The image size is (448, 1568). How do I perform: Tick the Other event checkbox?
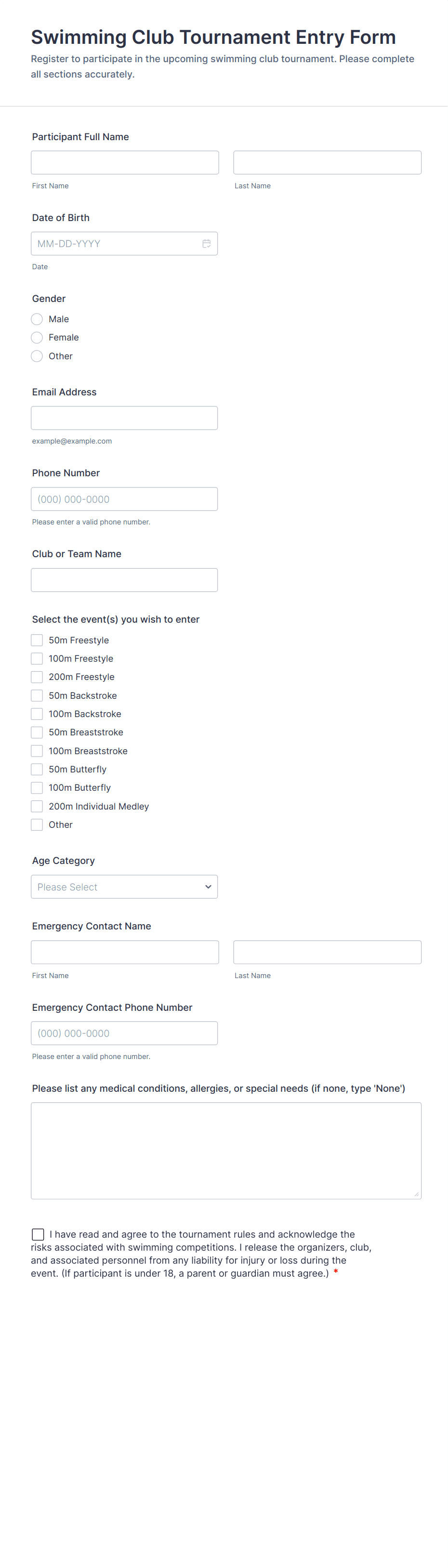pos(37,825)
